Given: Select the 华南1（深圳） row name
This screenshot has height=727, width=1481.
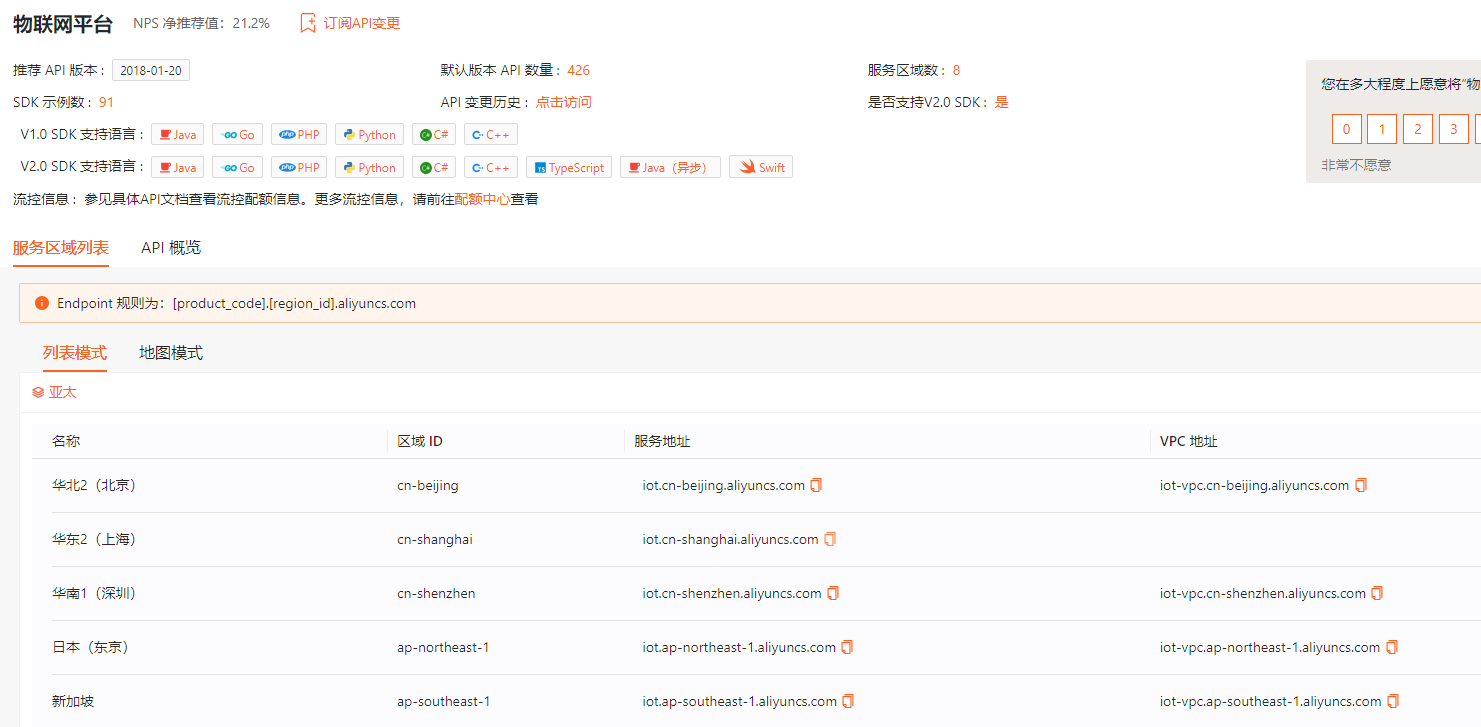Looking at the screenshot, I should point(94,593).
